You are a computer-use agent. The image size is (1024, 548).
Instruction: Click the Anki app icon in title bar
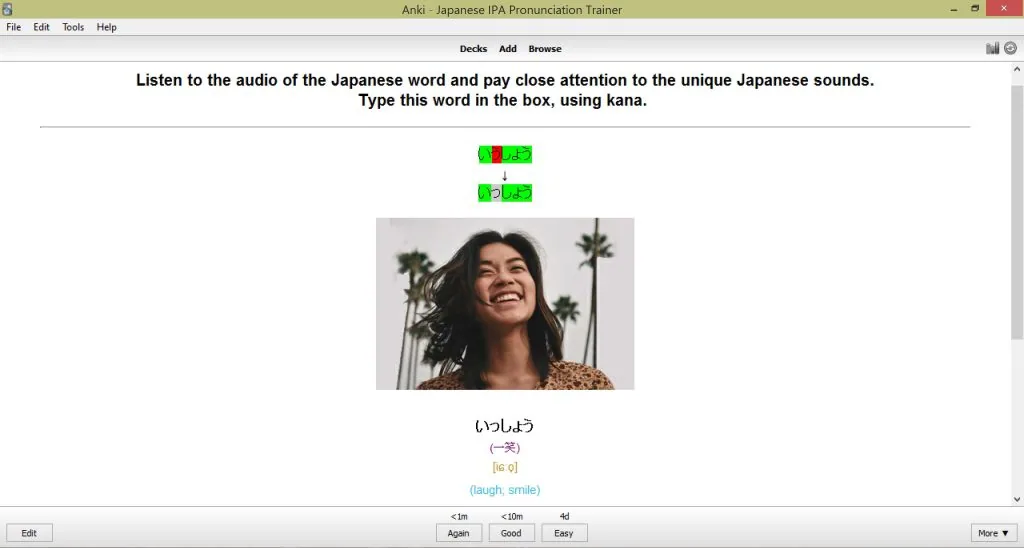(x=7, y=9)
